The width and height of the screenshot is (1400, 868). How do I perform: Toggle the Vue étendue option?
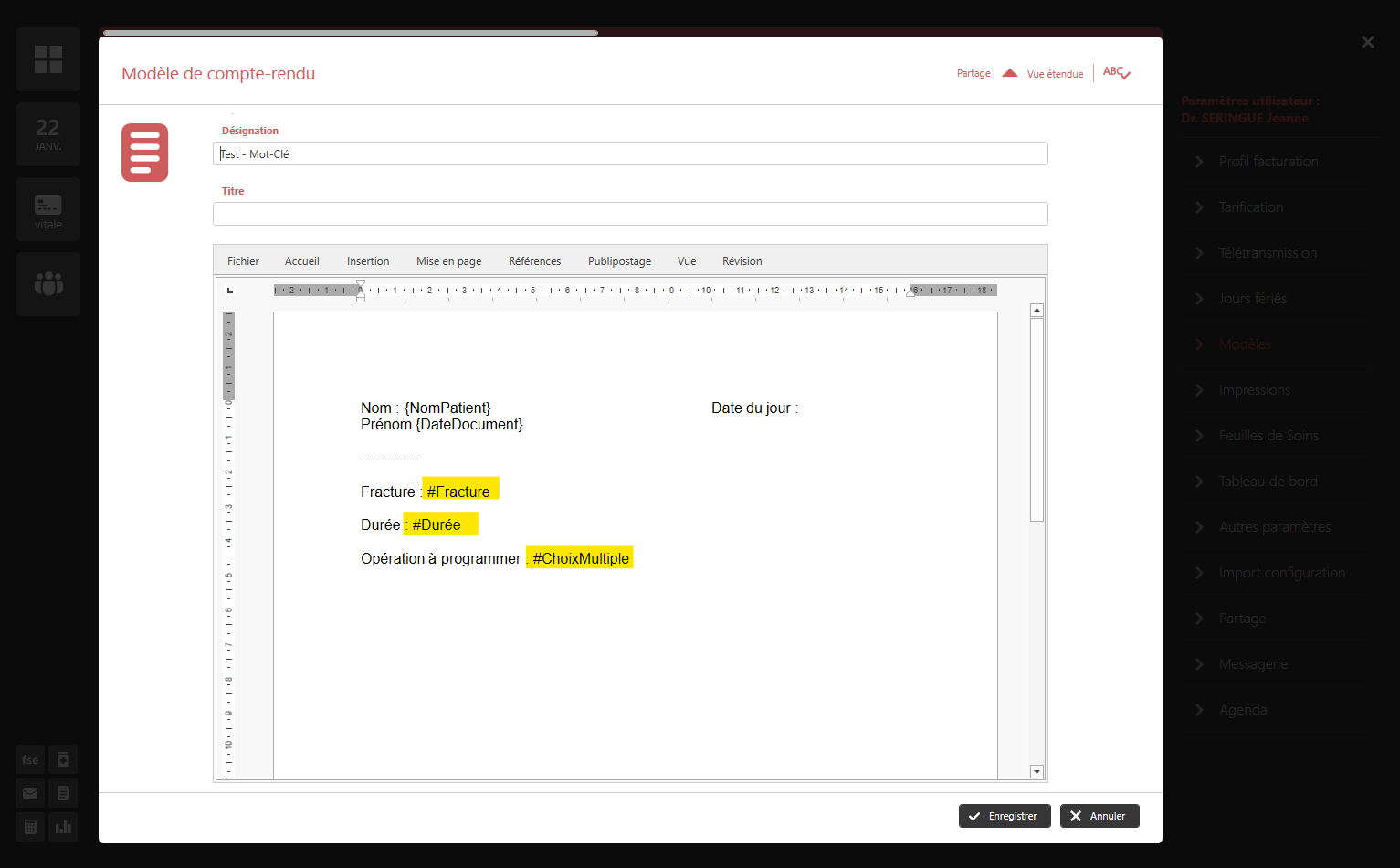[1055, 74]
